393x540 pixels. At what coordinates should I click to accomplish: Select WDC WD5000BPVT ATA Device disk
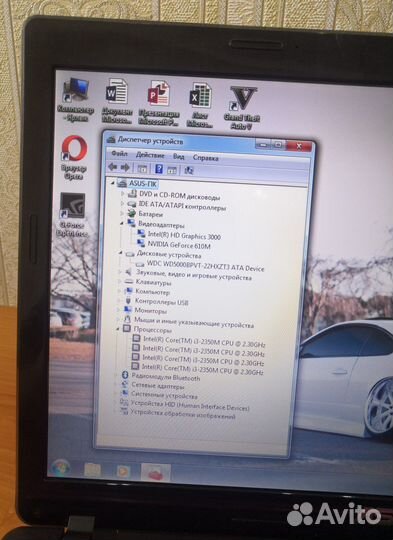click(x=205, y=266)
